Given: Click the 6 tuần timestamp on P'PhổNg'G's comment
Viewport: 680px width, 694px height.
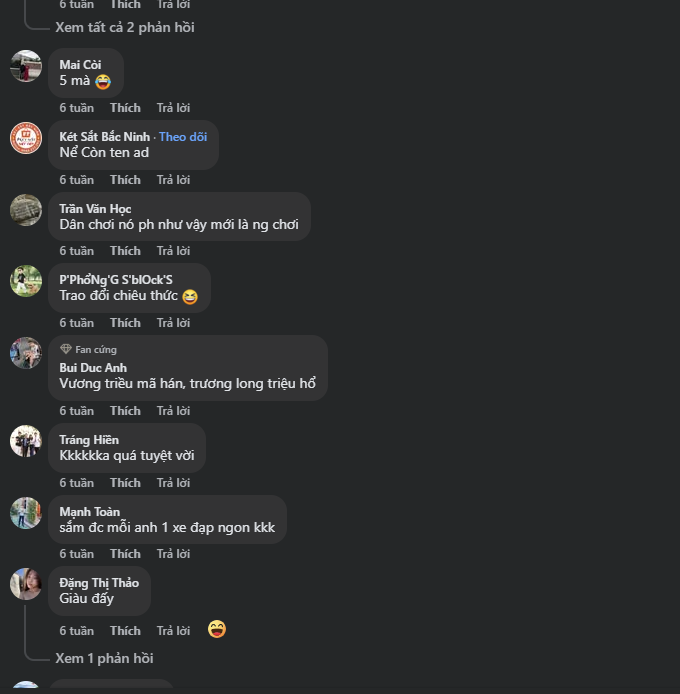Looking at the screenshot, I should tap(76, 323).
